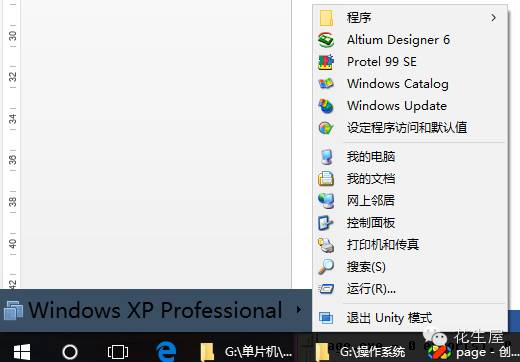Open 网上邻居 text entry
520x362 pixels.
pyautogui.click(x=371, y=201)
